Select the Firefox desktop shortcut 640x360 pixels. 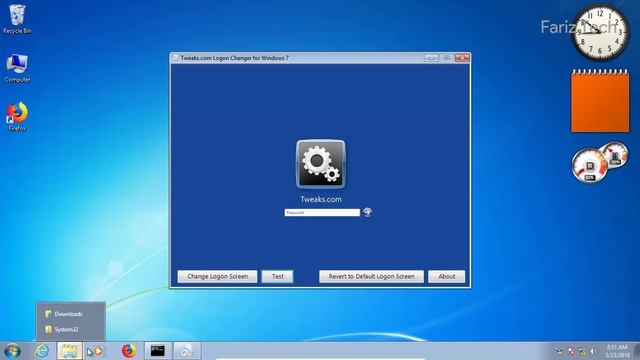point(17,117)
